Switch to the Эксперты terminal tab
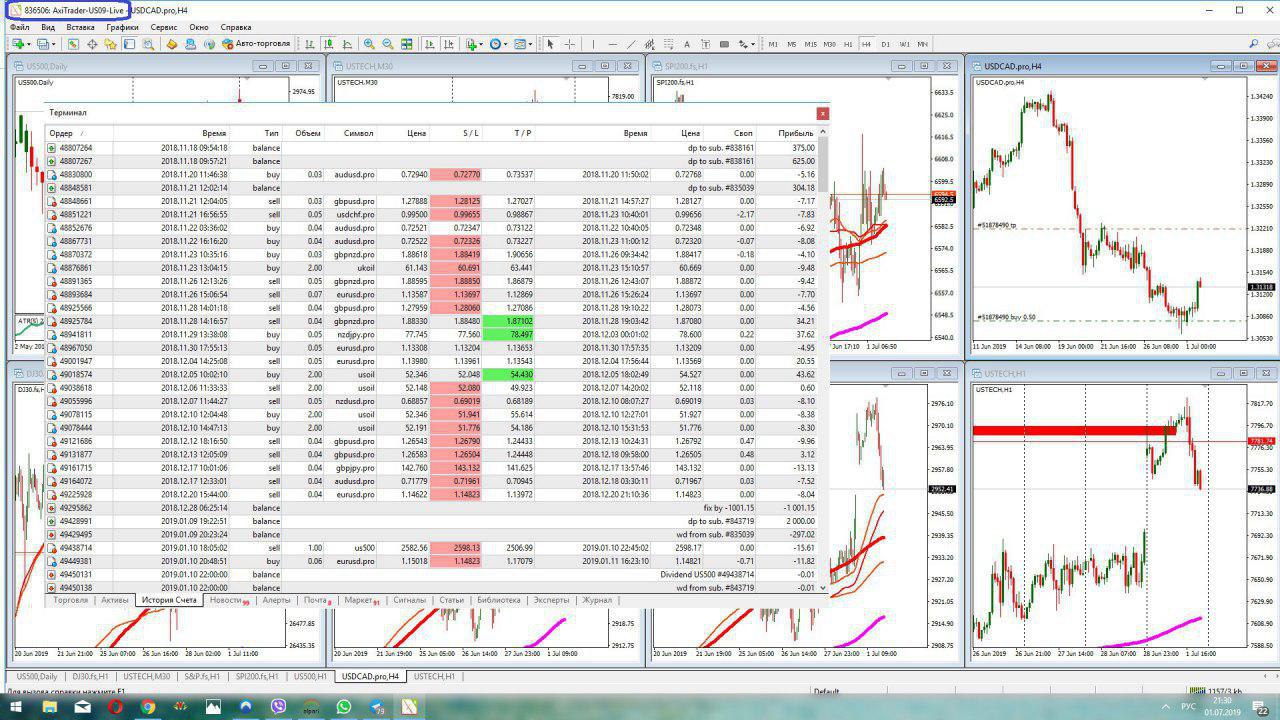1280x720 pixels. coord(551,600)
